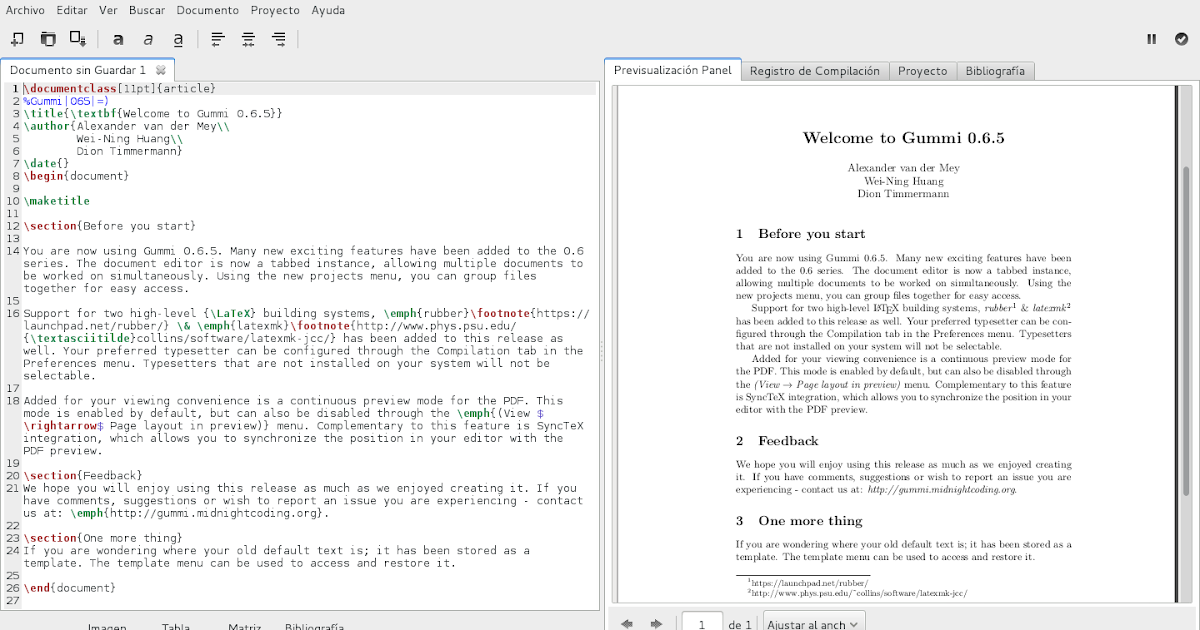1200x630 pixels.
Task: Click inside the page number field
Action: [x=702, y=621]
